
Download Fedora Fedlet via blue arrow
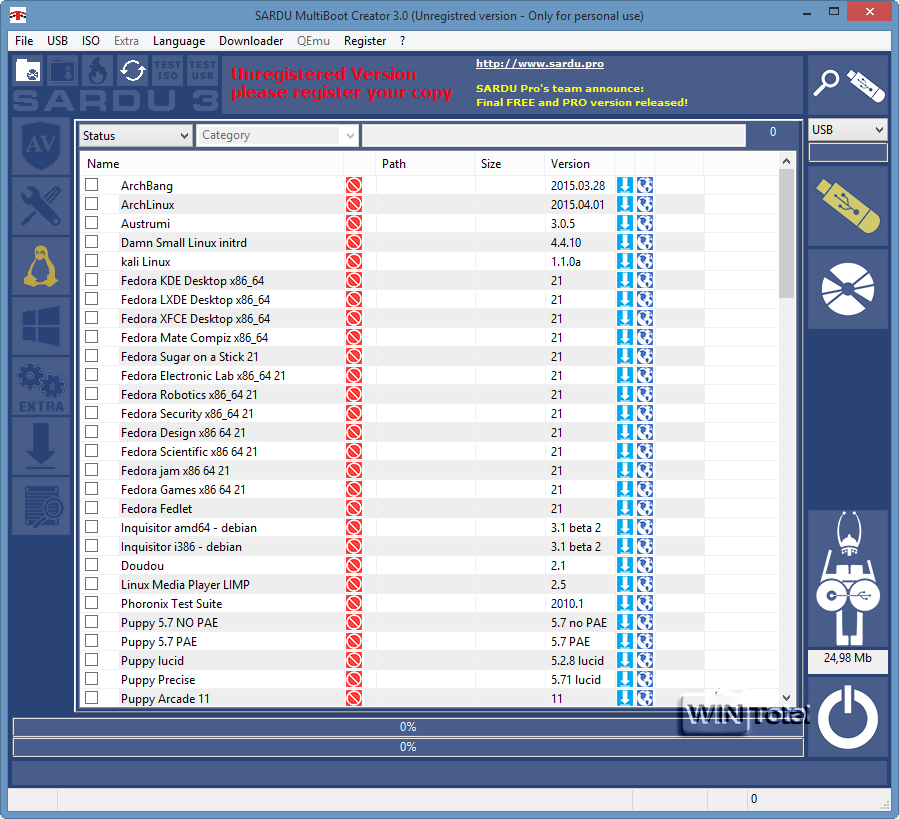(624, 508)
